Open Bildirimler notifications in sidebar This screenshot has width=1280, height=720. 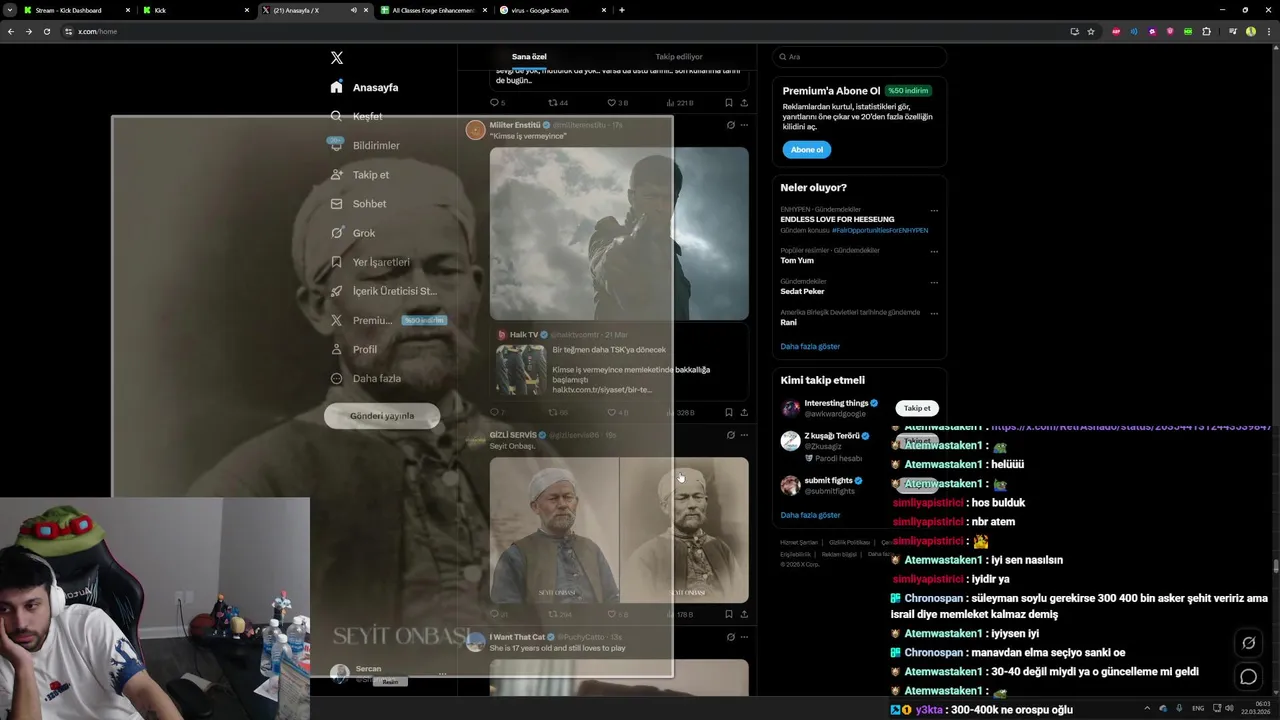[365, 145]
